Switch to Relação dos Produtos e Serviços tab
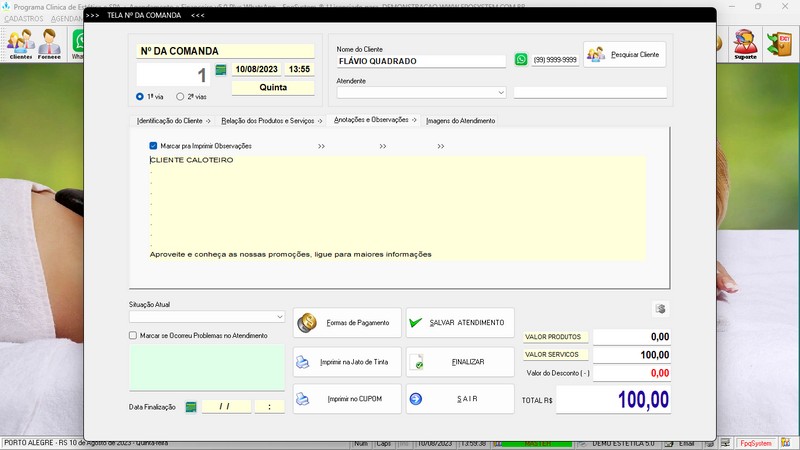The height and width of the screenshot is (450, 800). coord(271,121)
